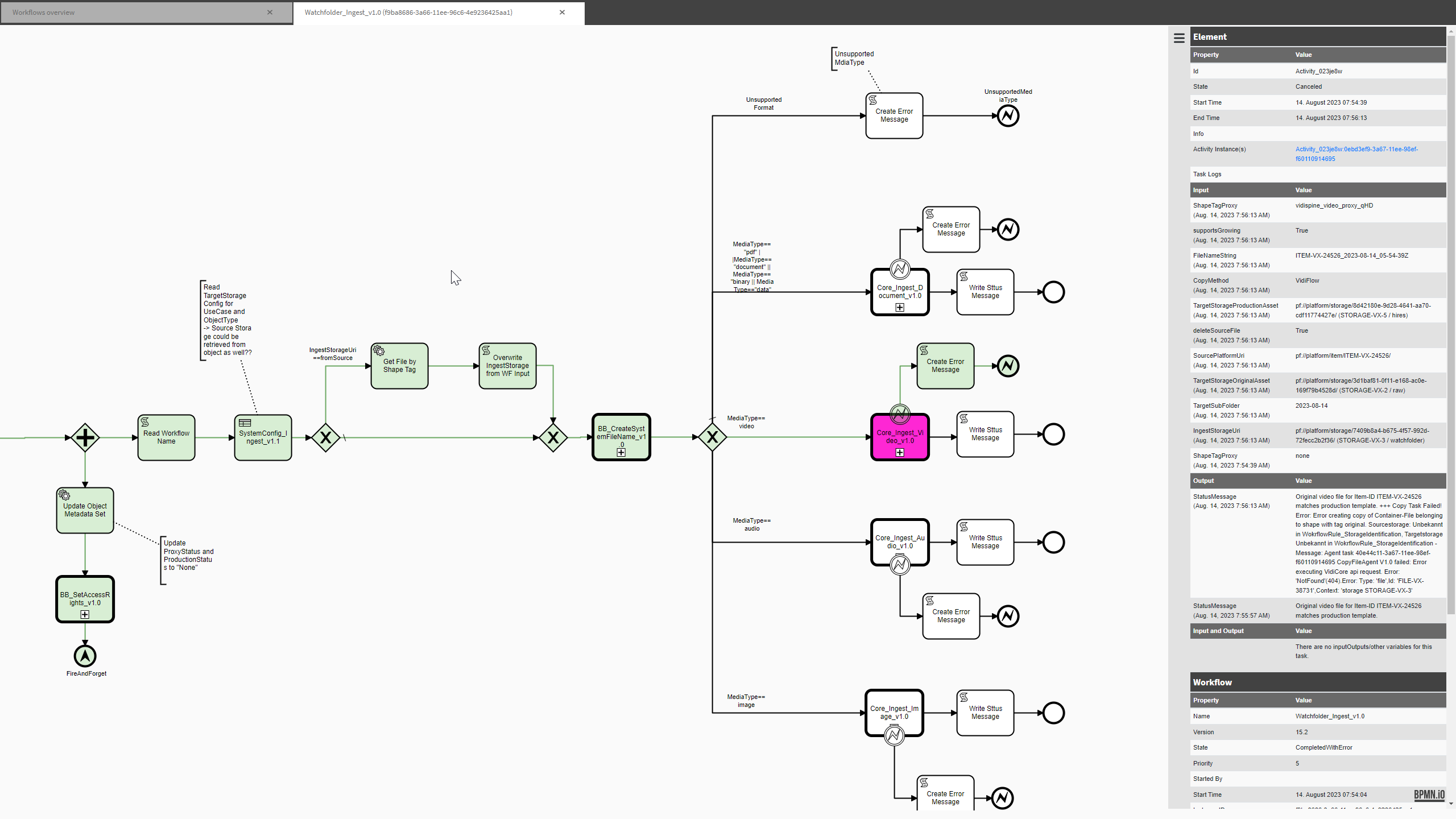Click the FileNameString value ITEM-VX-24526
1456x819 pixels.
coord(1352,255)
